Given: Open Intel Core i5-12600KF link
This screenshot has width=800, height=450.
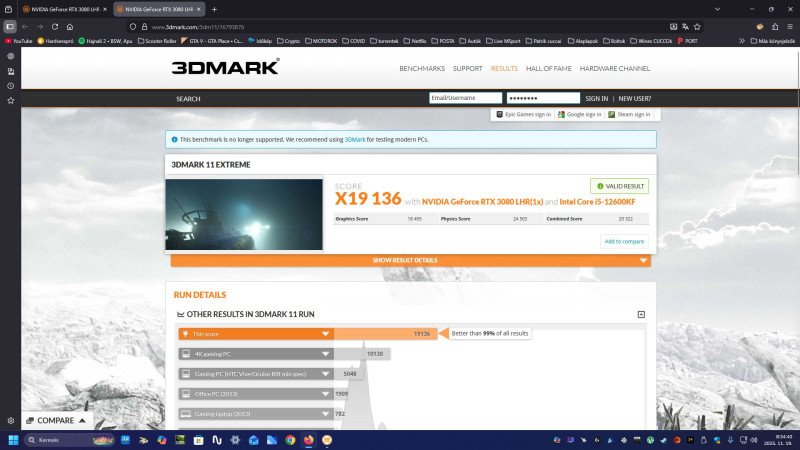Looking at the screenshot, I should click(597, 202).
